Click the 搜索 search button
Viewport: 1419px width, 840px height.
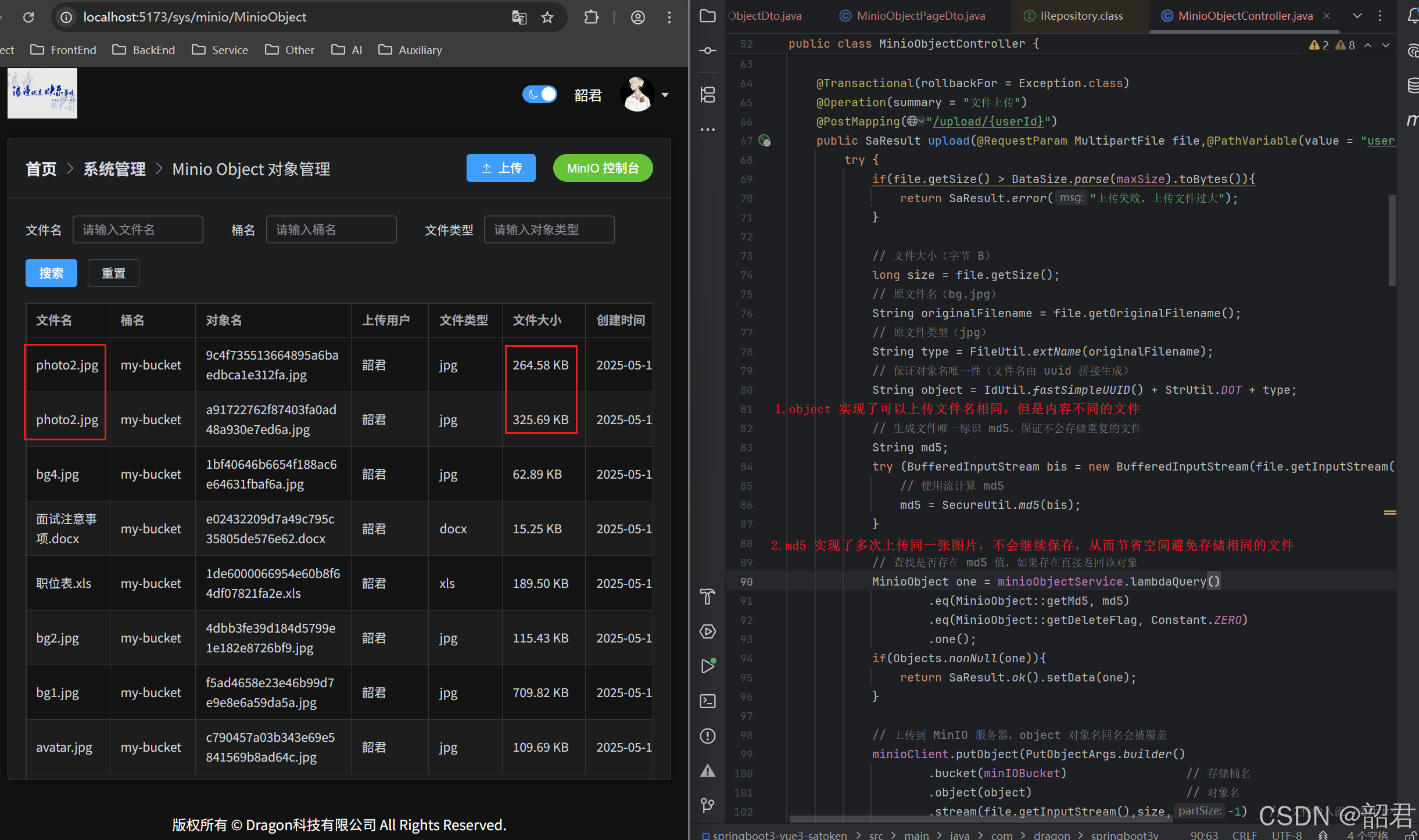[x=51, y=273]
